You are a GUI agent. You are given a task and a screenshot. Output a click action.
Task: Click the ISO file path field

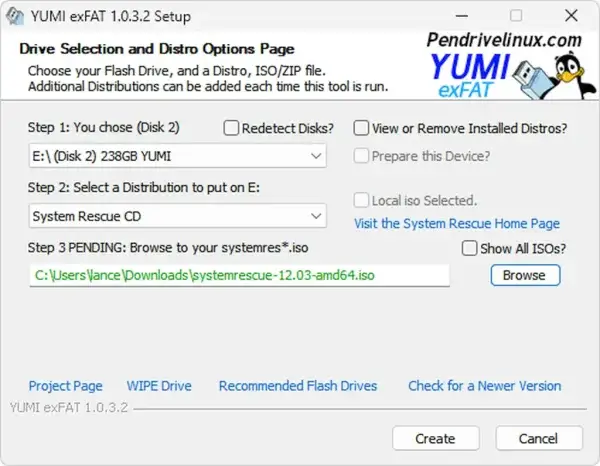click(238, 275)
